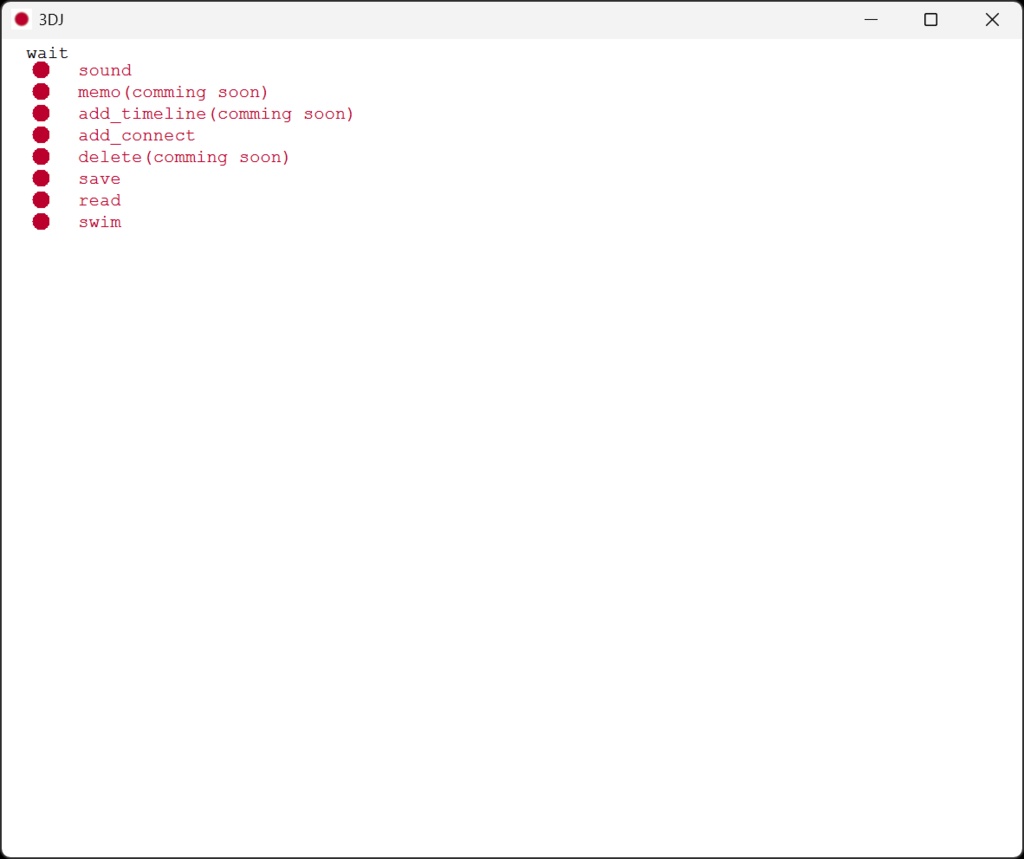The width and height of the screenshot is (1024, 859).
Task: Click the red circle beside delete(comming soon)
Action: point(41,156)
